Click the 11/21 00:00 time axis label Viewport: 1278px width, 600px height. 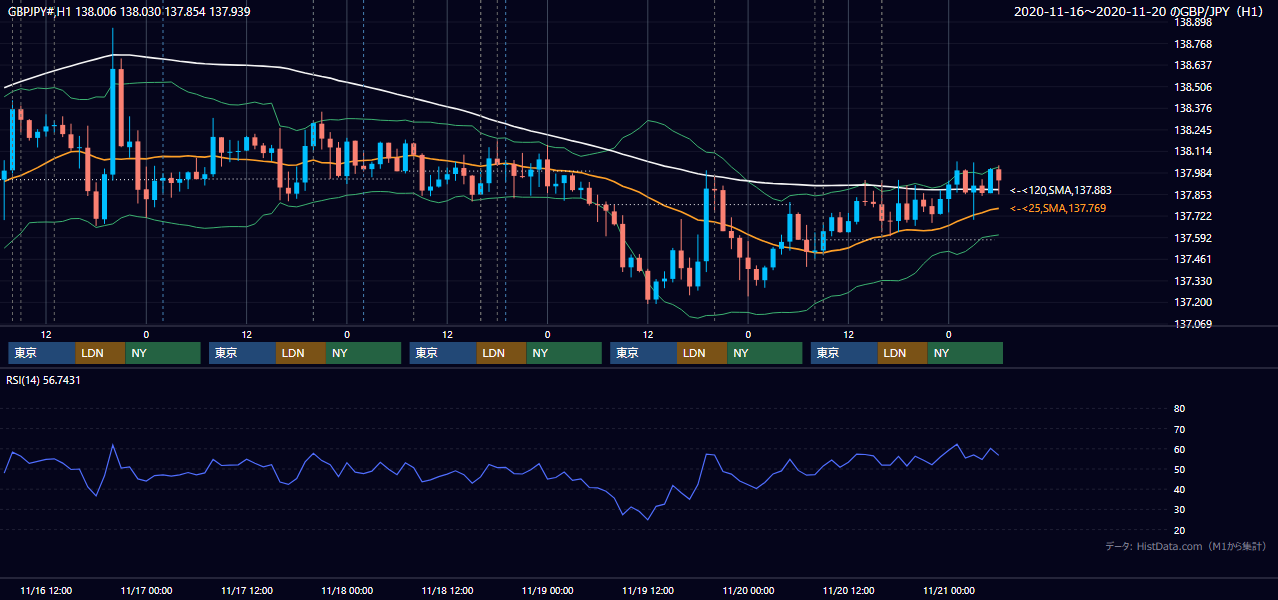[x=949, y=590]
